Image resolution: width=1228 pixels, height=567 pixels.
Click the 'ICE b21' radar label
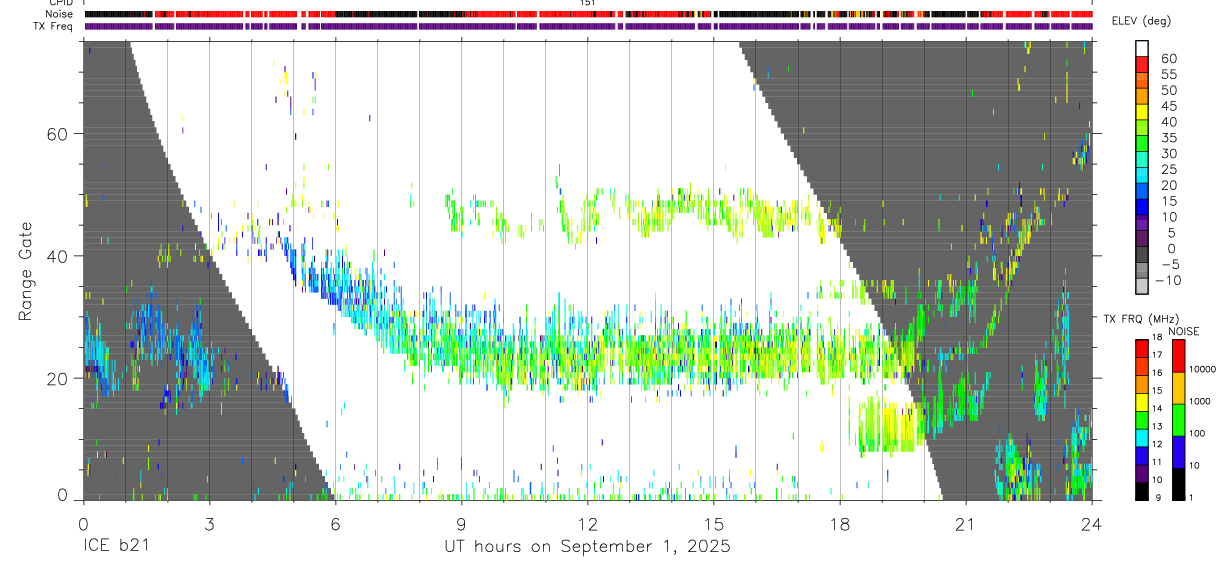click(x=117, y=547)
